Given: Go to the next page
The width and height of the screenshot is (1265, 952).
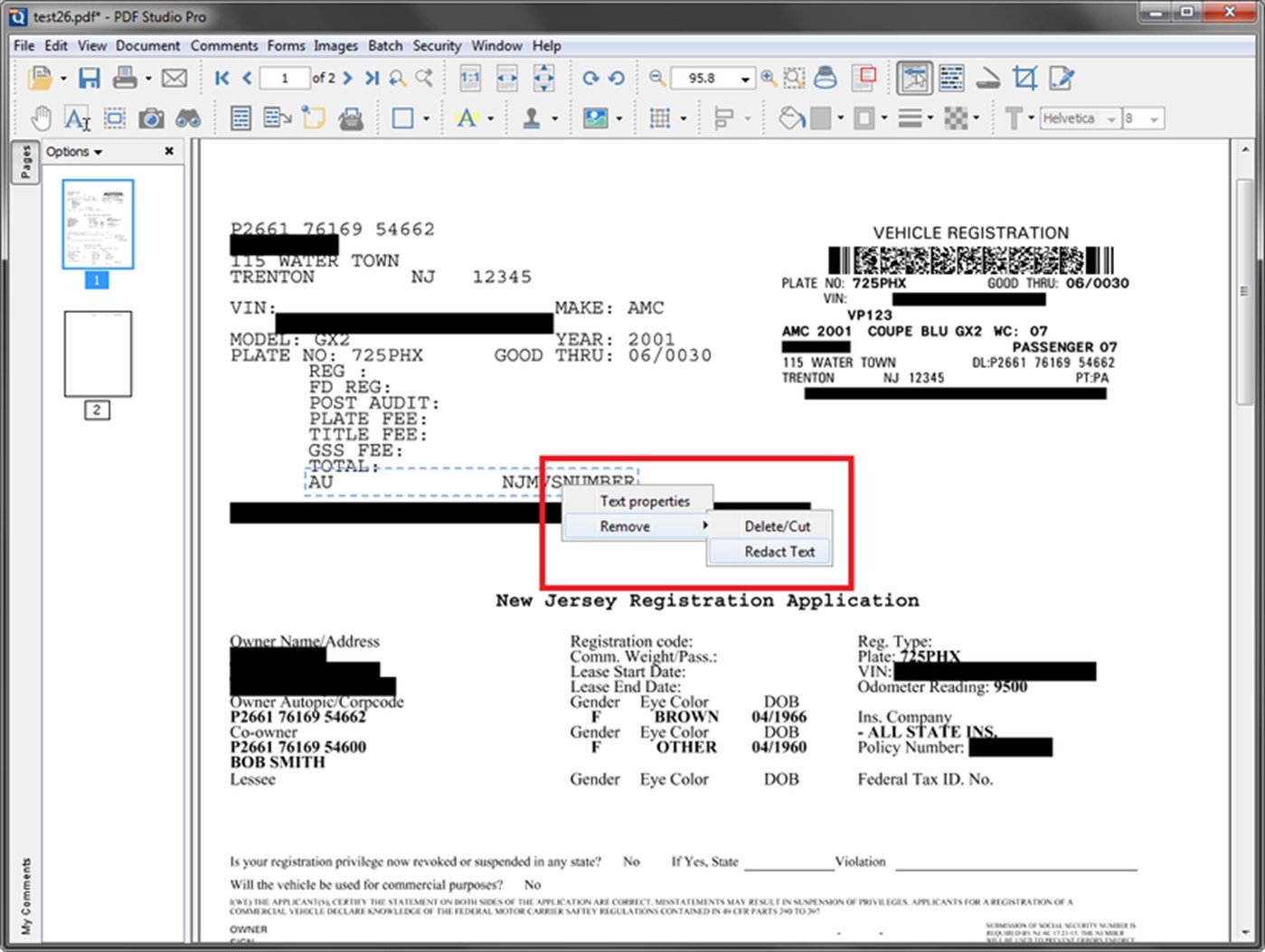Looking at the screenshot, I should point(347,79).
